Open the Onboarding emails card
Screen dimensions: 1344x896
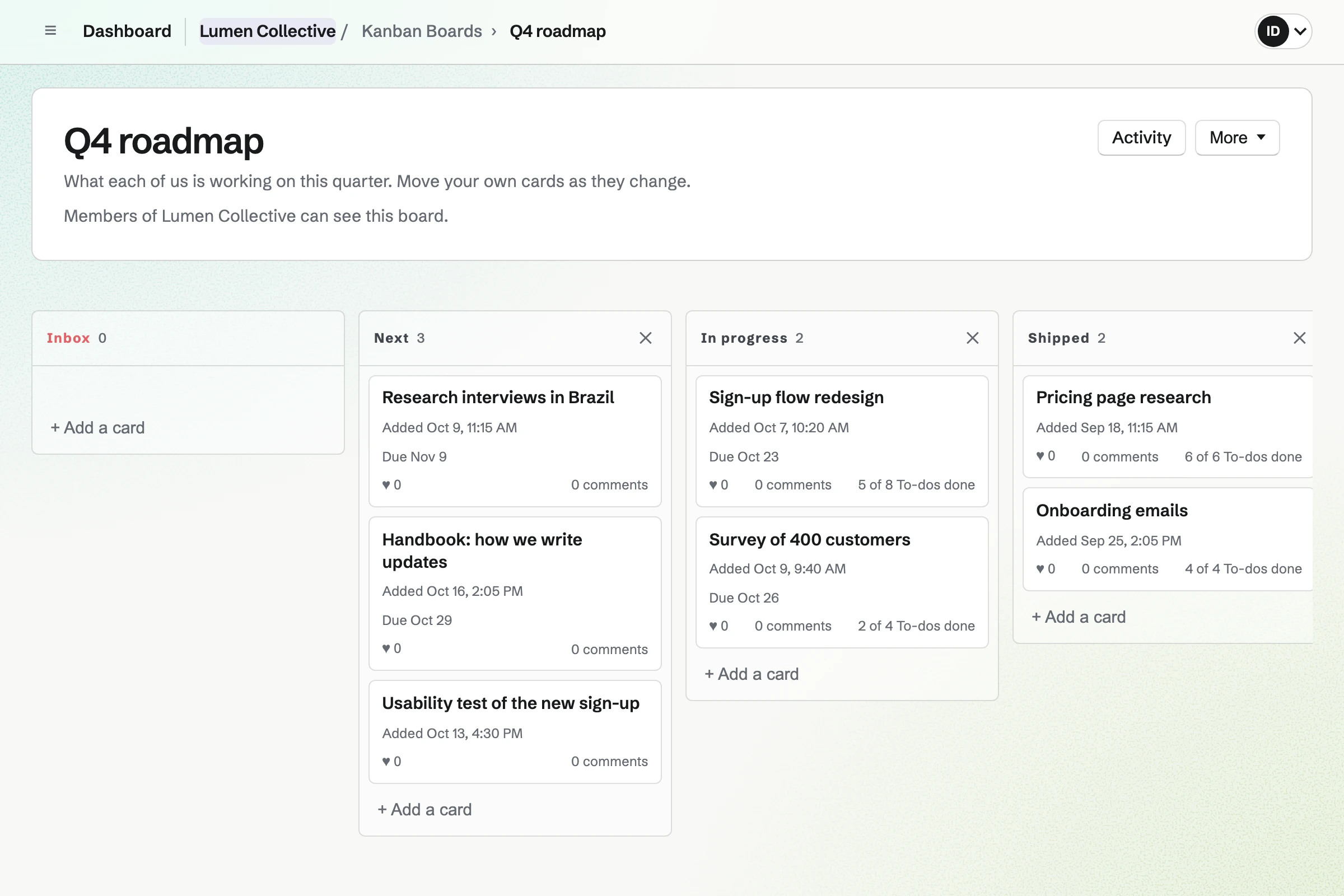(x=1112, y=510)
